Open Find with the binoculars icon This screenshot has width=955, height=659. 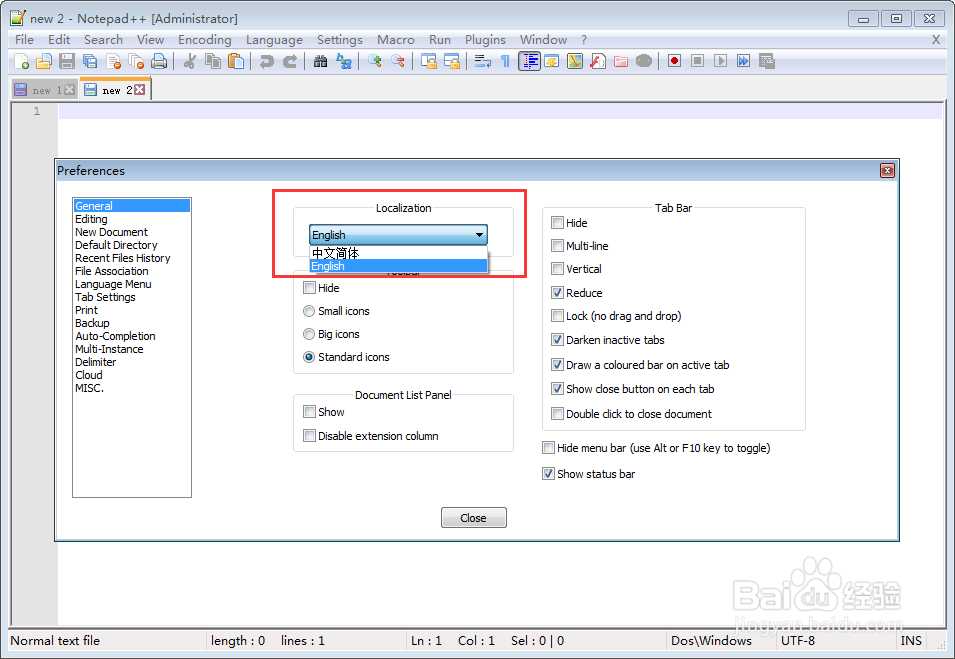click(x=320, y=61)
